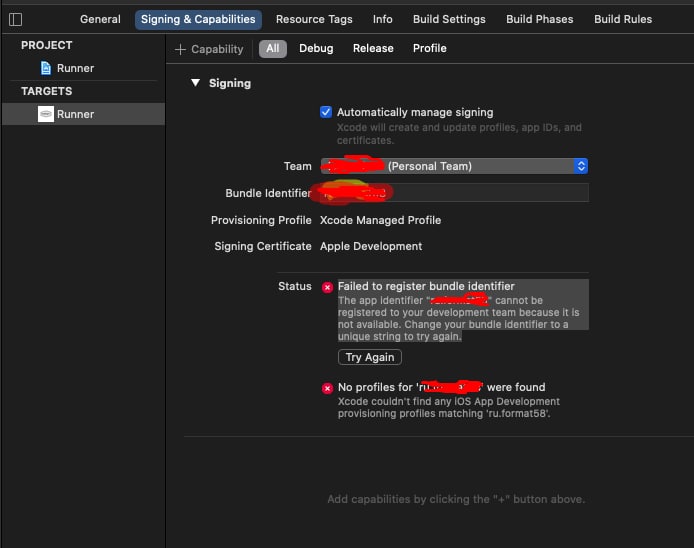Go to the Build Settings tab
This screenshot has height=548, width=694.
pyautogui.click(x=449, y=19)
